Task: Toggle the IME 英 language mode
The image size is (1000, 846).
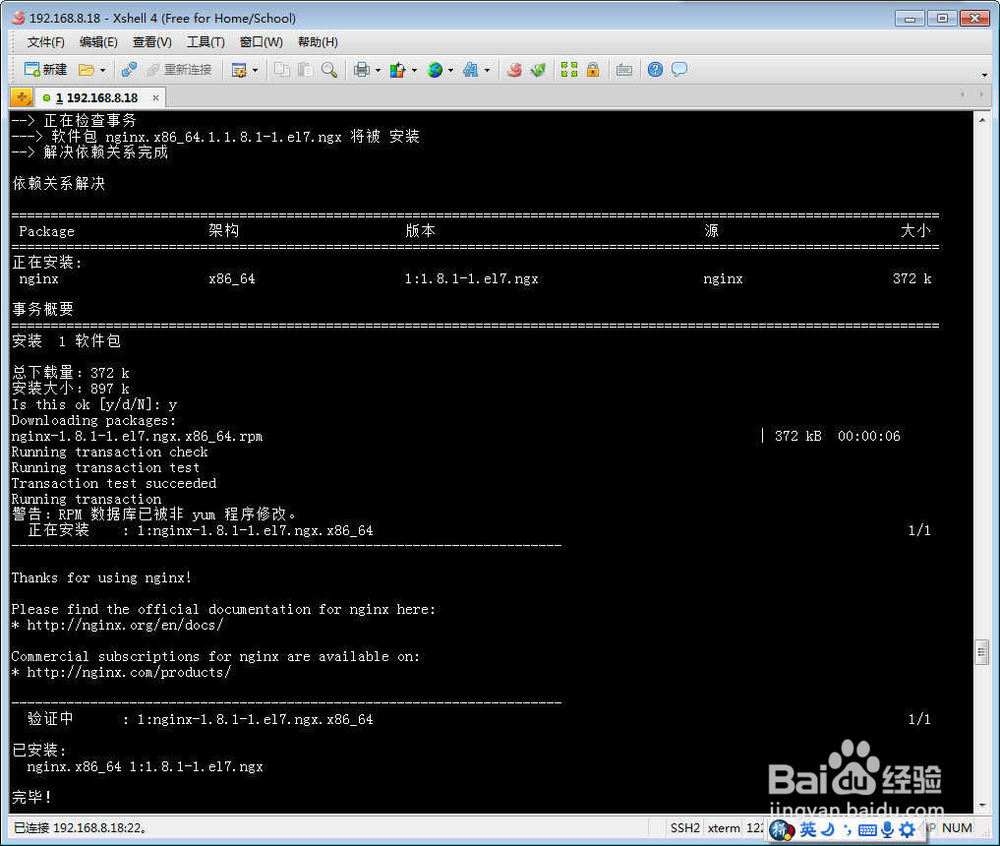Action: pos(808,829)
